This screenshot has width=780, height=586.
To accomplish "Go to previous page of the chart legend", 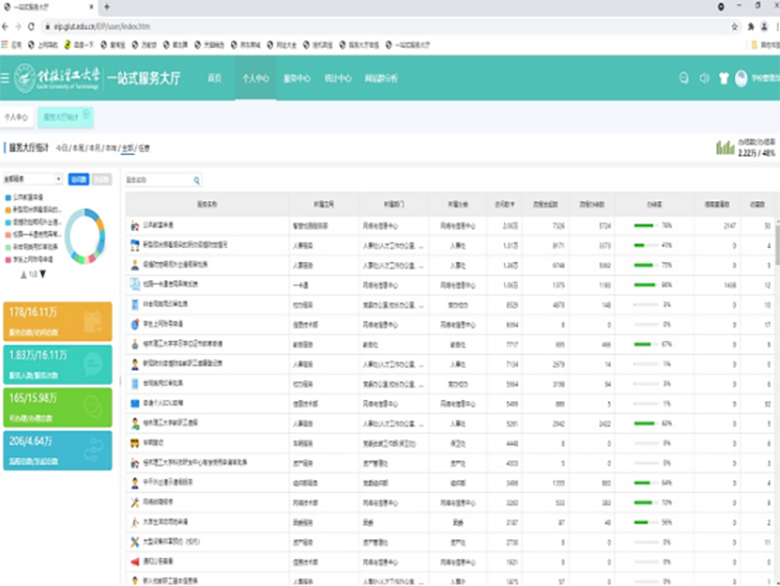I will coord(23,274).
